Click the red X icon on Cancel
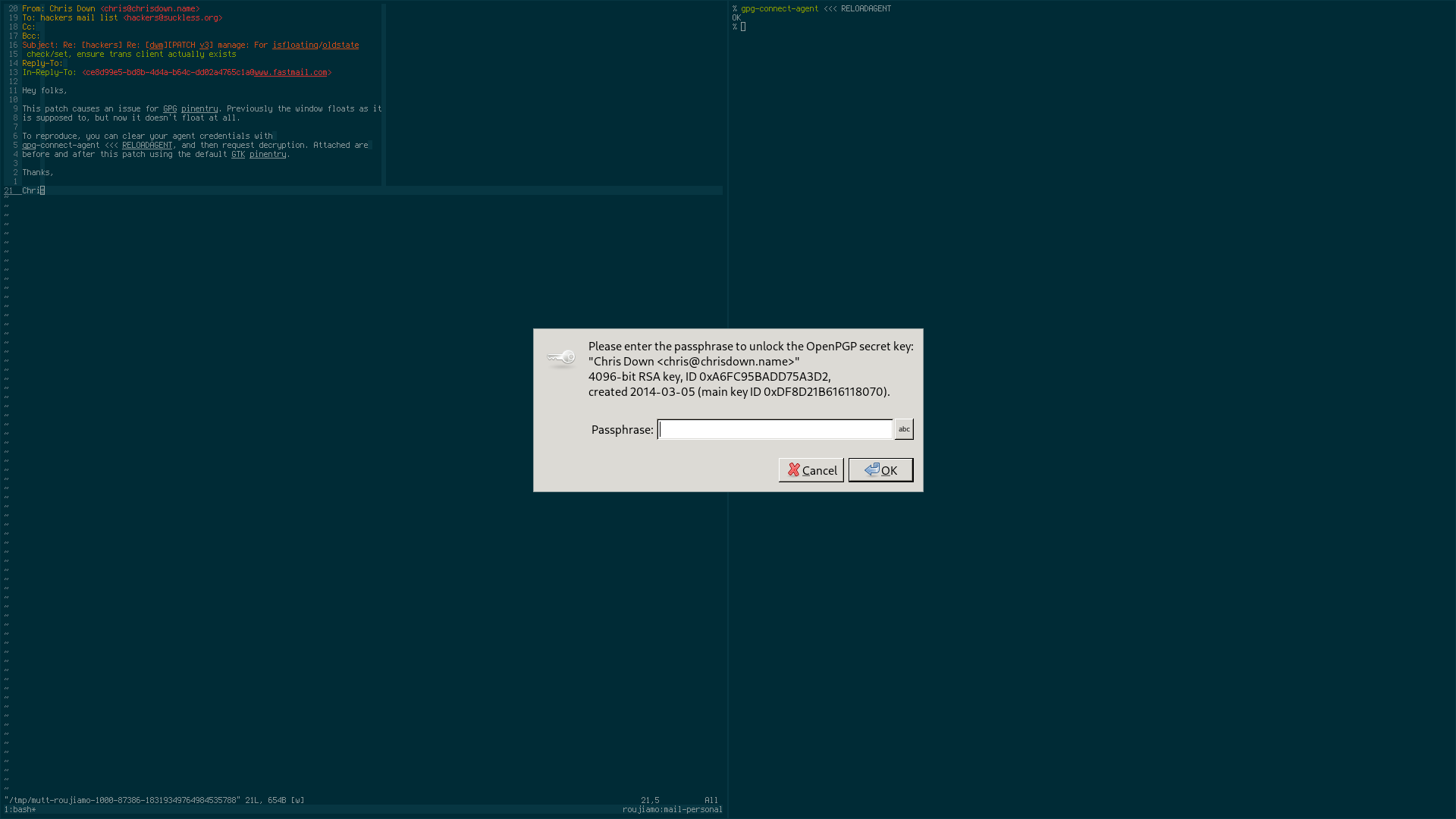This screenshot has width=1456, height=819. 793,470
